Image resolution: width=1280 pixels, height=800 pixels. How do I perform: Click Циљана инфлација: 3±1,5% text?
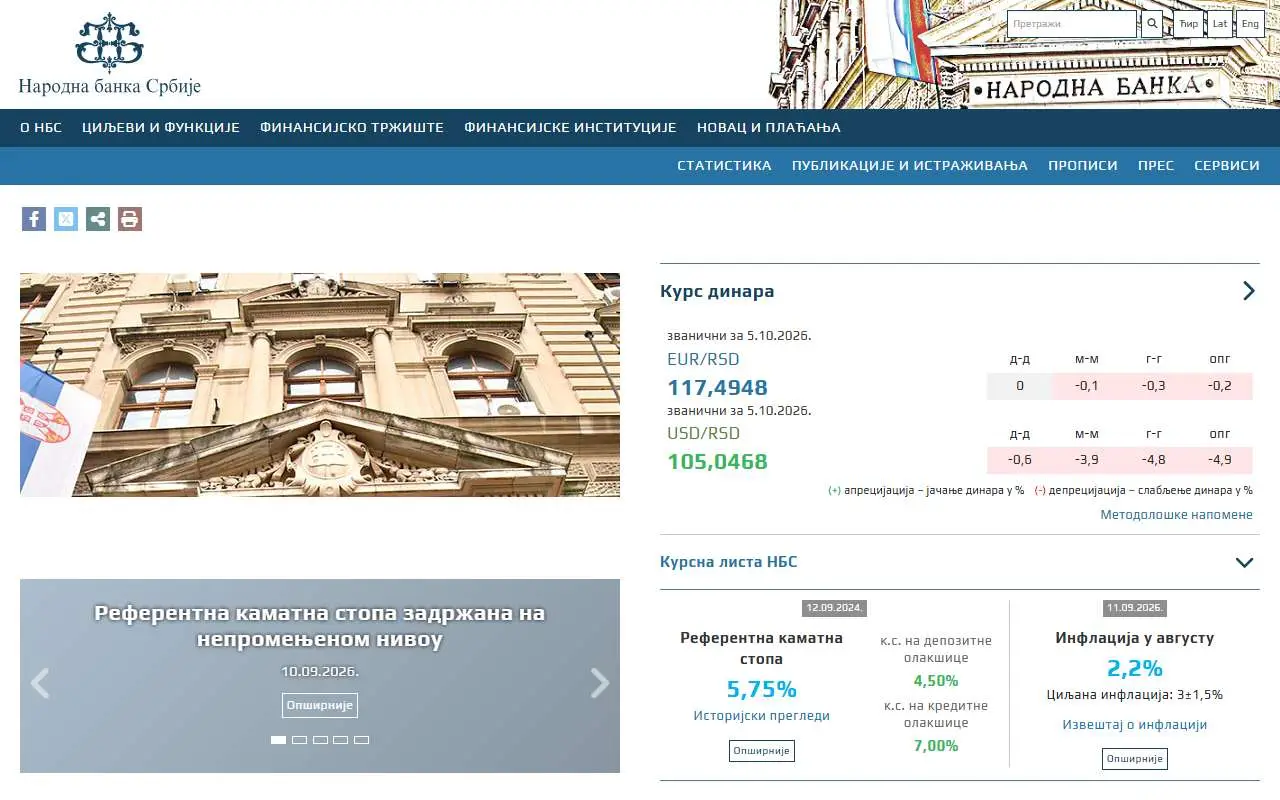1135,695
